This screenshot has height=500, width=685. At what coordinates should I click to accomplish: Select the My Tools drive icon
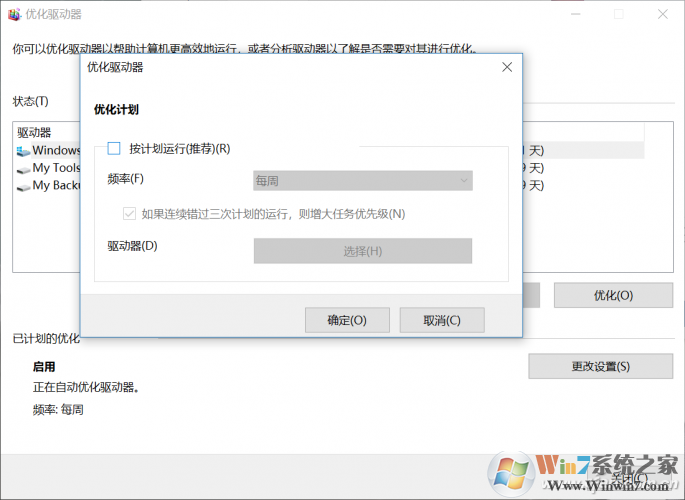click(x=23, y=169)
